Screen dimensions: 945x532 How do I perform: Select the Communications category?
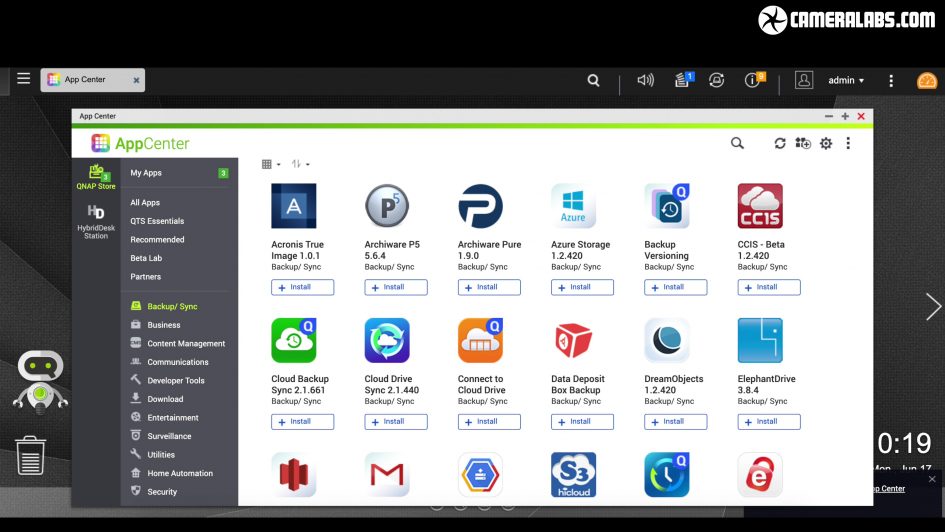(x=179, y=362)
